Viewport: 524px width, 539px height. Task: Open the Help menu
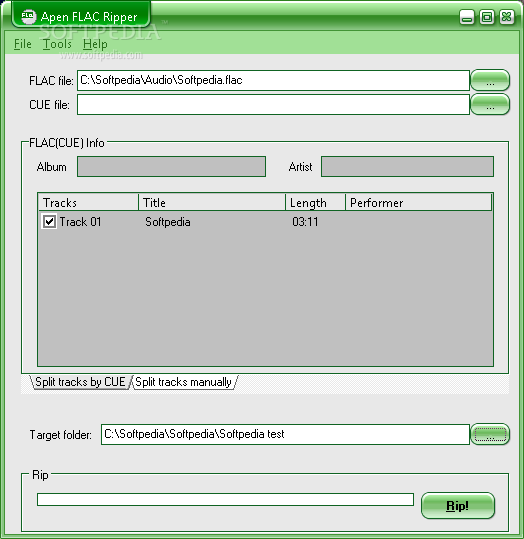[x=95, y=44]
